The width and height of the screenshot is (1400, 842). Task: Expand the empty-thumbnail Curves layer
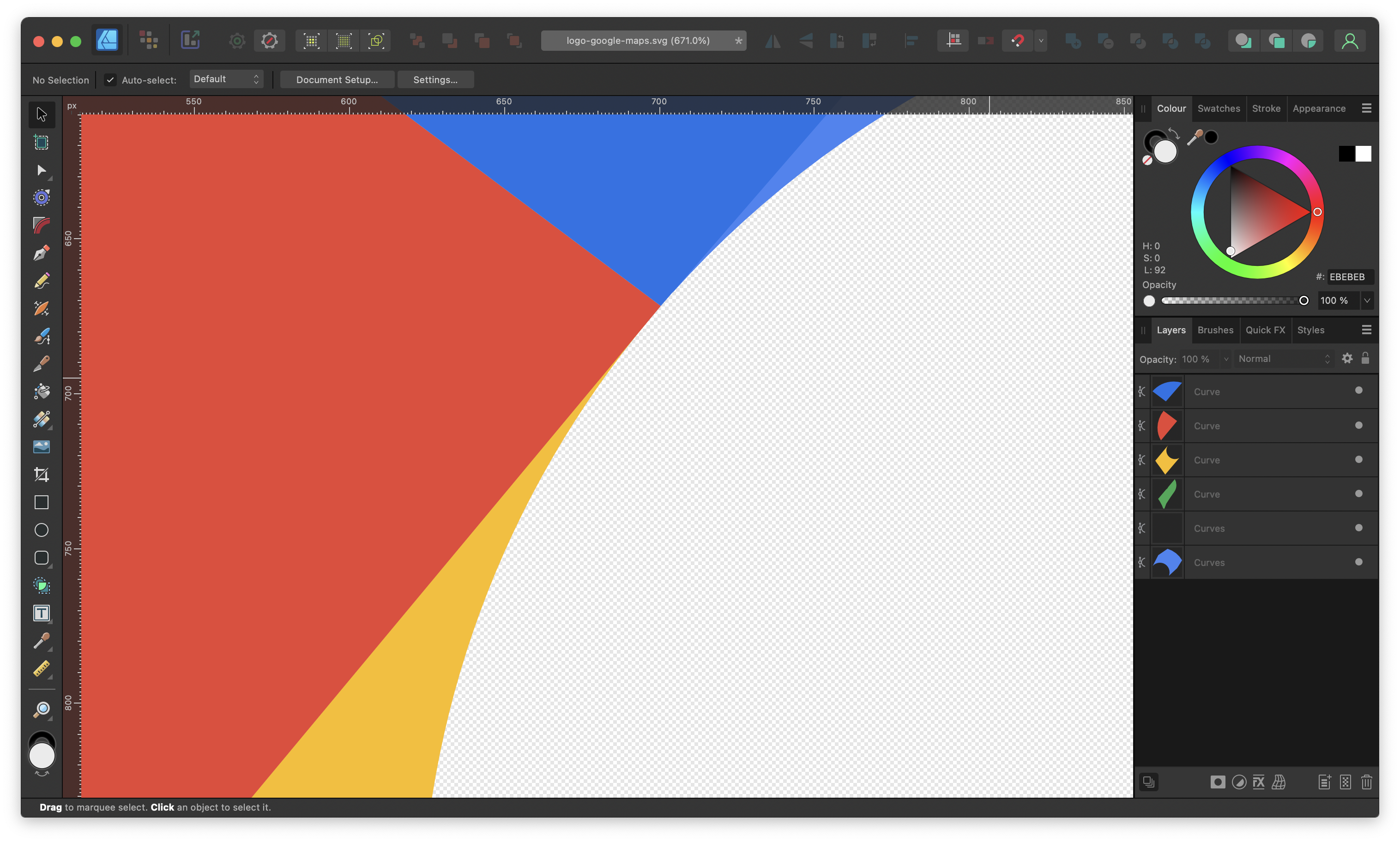click(1142, 528)
